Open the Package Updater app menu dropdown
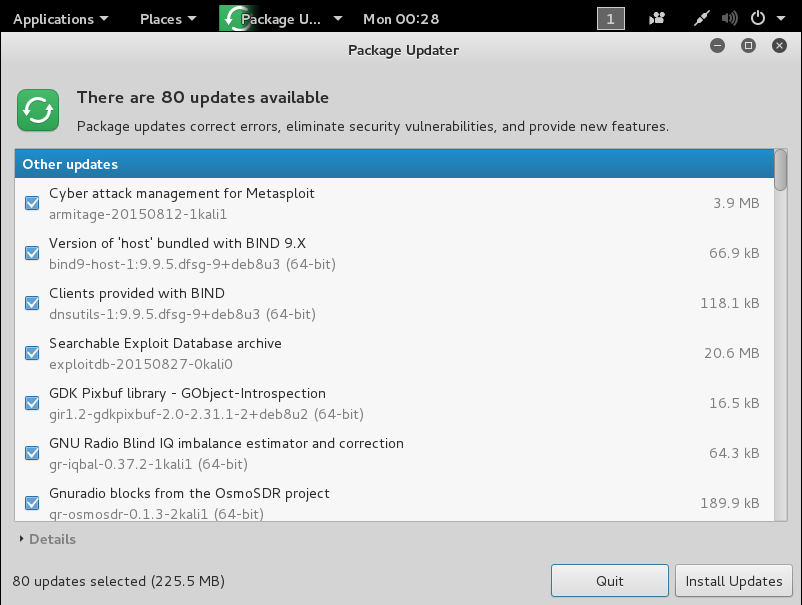 (x=338, y=19)
